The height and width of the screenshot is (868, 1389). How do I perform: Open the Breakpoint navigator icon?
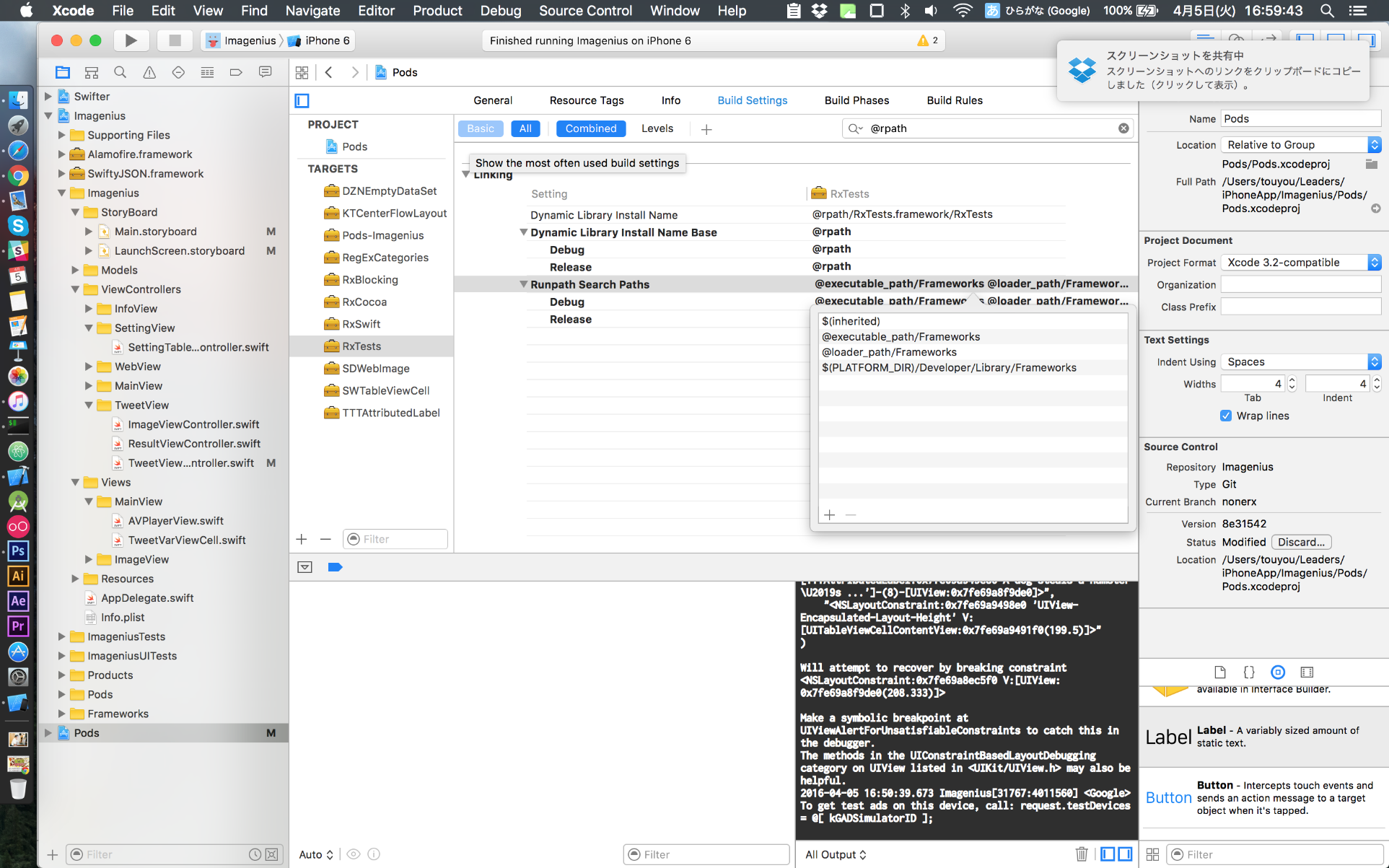(x=236, y=72)
